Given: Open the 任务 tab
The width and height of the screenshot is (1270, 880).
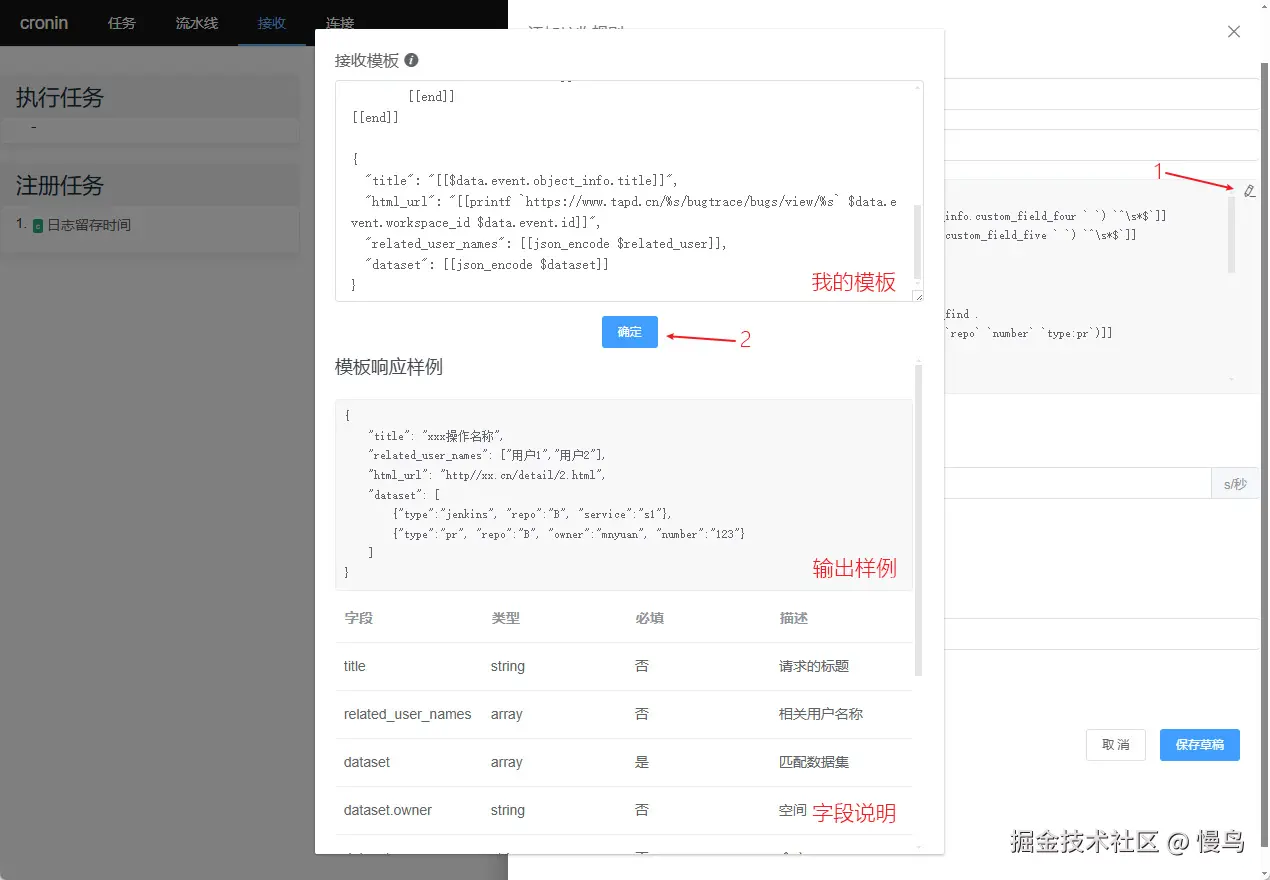Looking at the screenshot, I should 122,23.
